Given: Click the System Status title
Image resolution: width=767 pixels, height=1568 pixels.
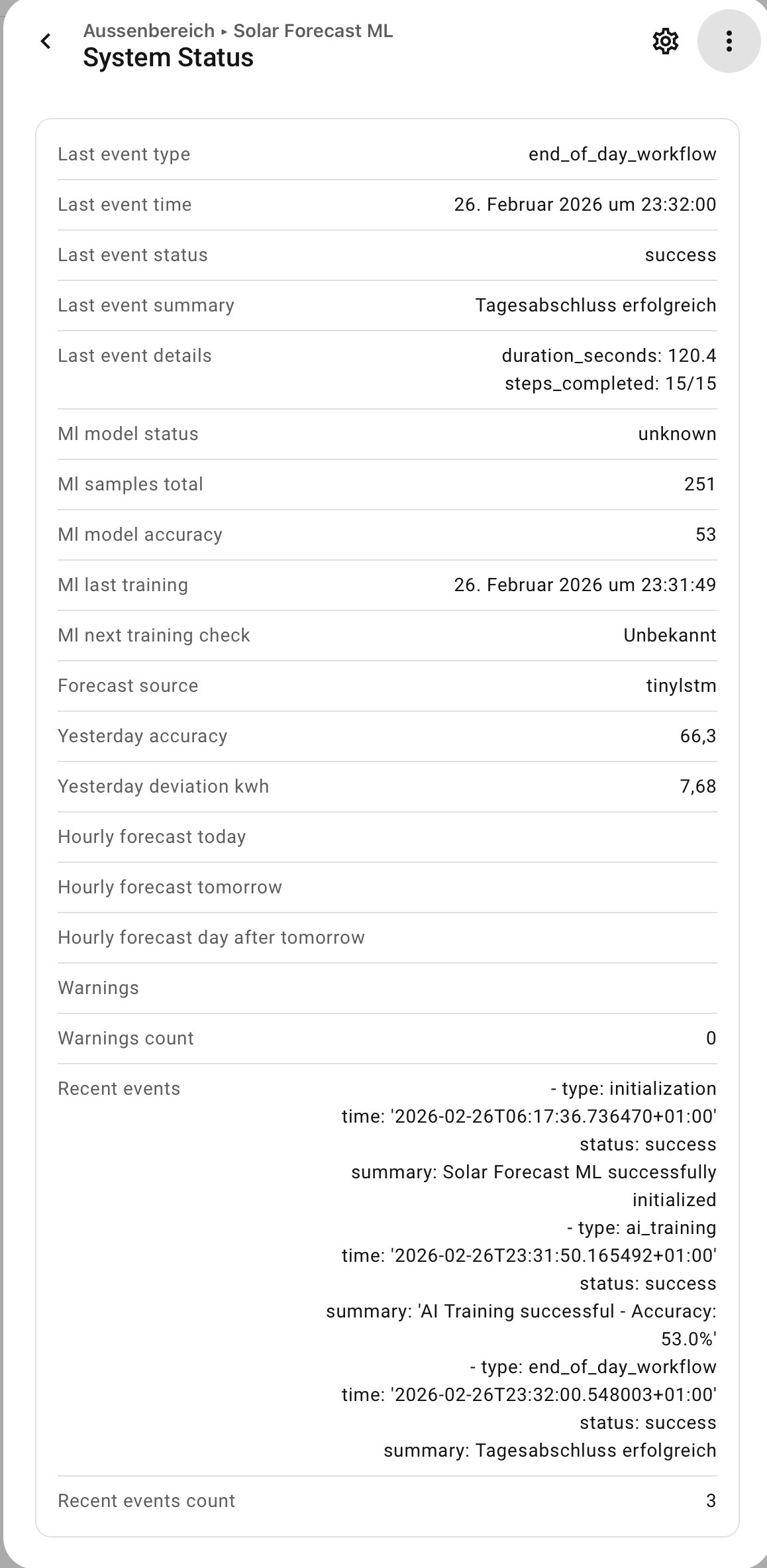Looking at the screenshot, I should (168, 58).
